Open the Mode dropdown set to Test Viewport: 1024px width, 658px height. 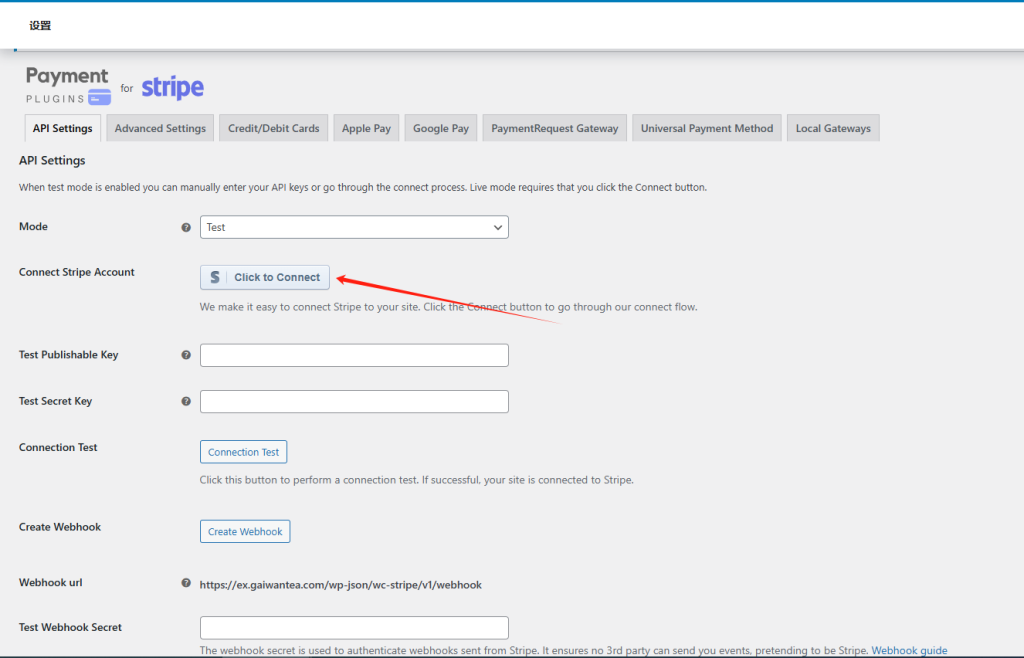pyautogui.click(x=354, y=227)
